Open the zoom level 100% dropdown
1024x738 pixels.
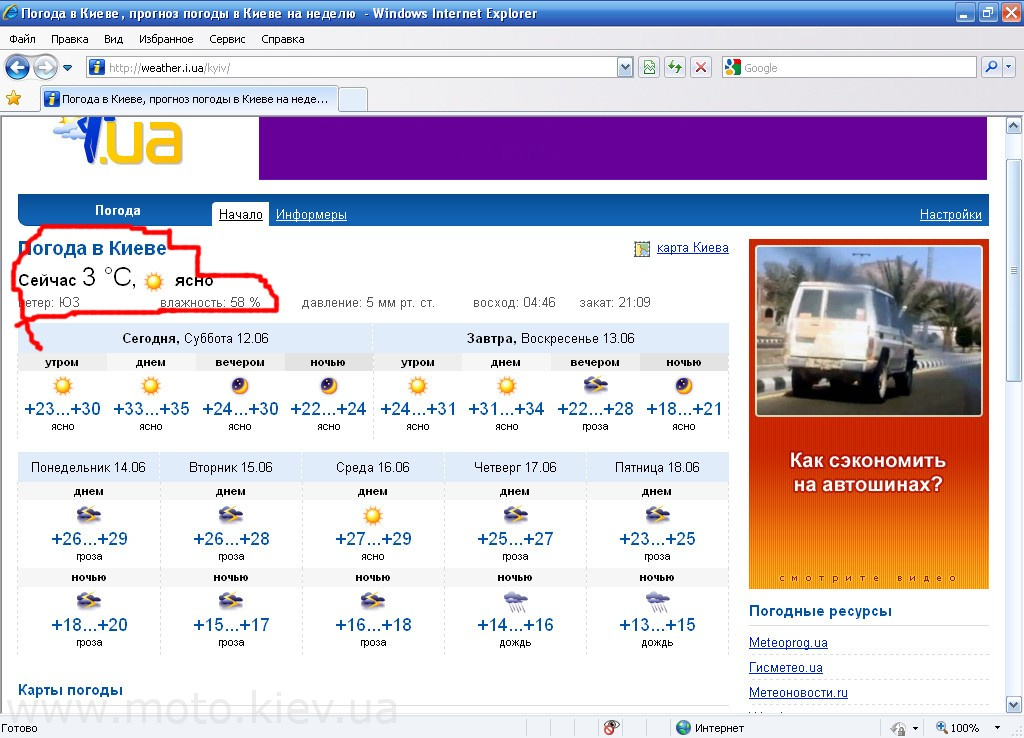pyautogui.click(x=997, y=728)
